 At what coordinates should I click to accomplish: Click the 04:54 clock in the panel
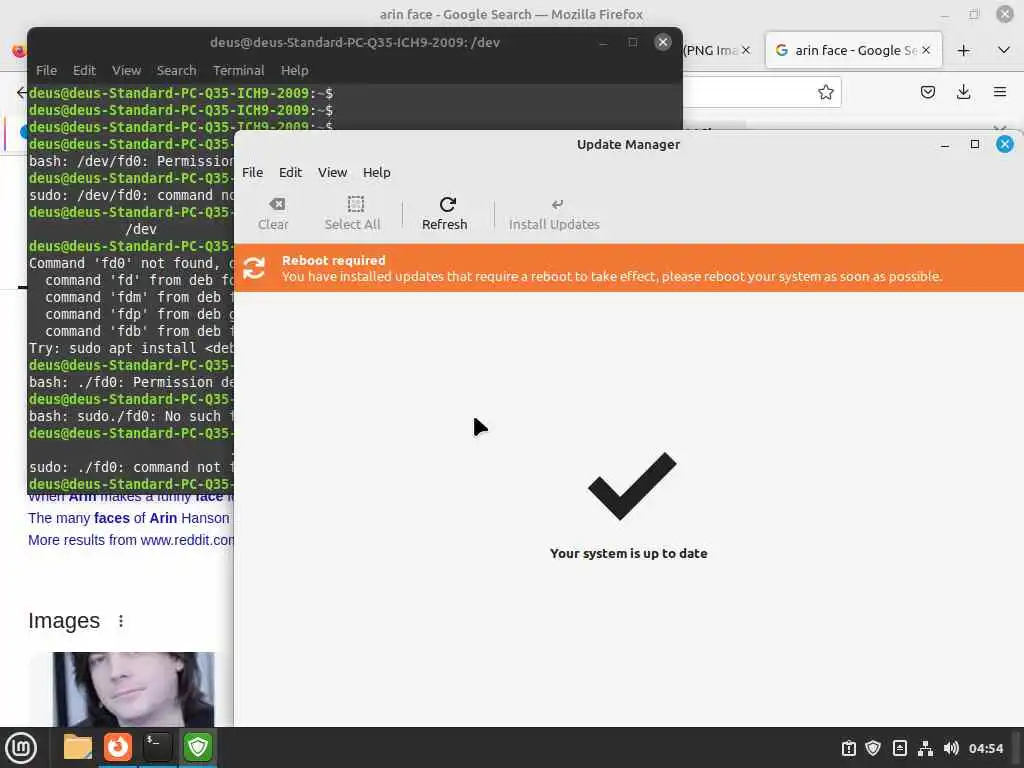(x=985, y=748)
